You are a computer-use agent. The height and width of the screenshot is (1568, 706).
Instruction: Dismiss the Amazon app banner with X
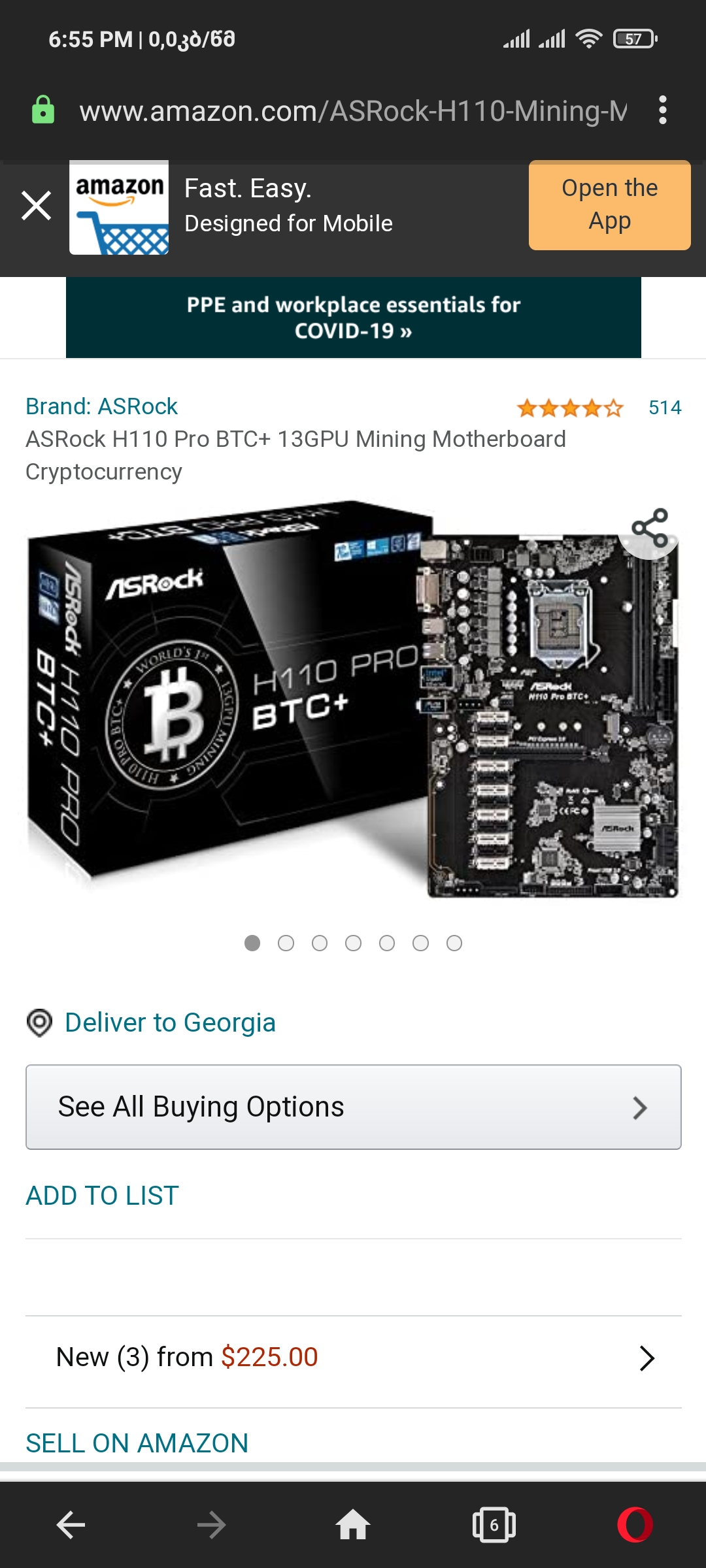[x=37, y=205]
